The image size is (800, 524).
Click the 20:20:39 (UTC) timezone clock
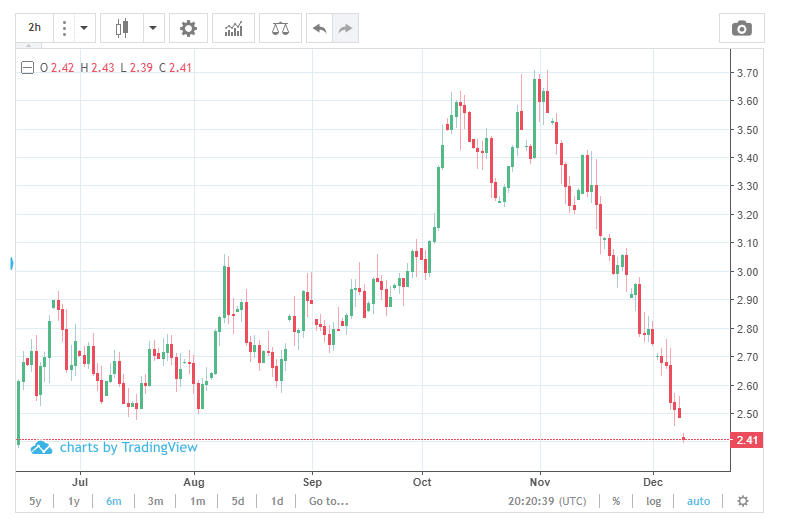point(547,501)
